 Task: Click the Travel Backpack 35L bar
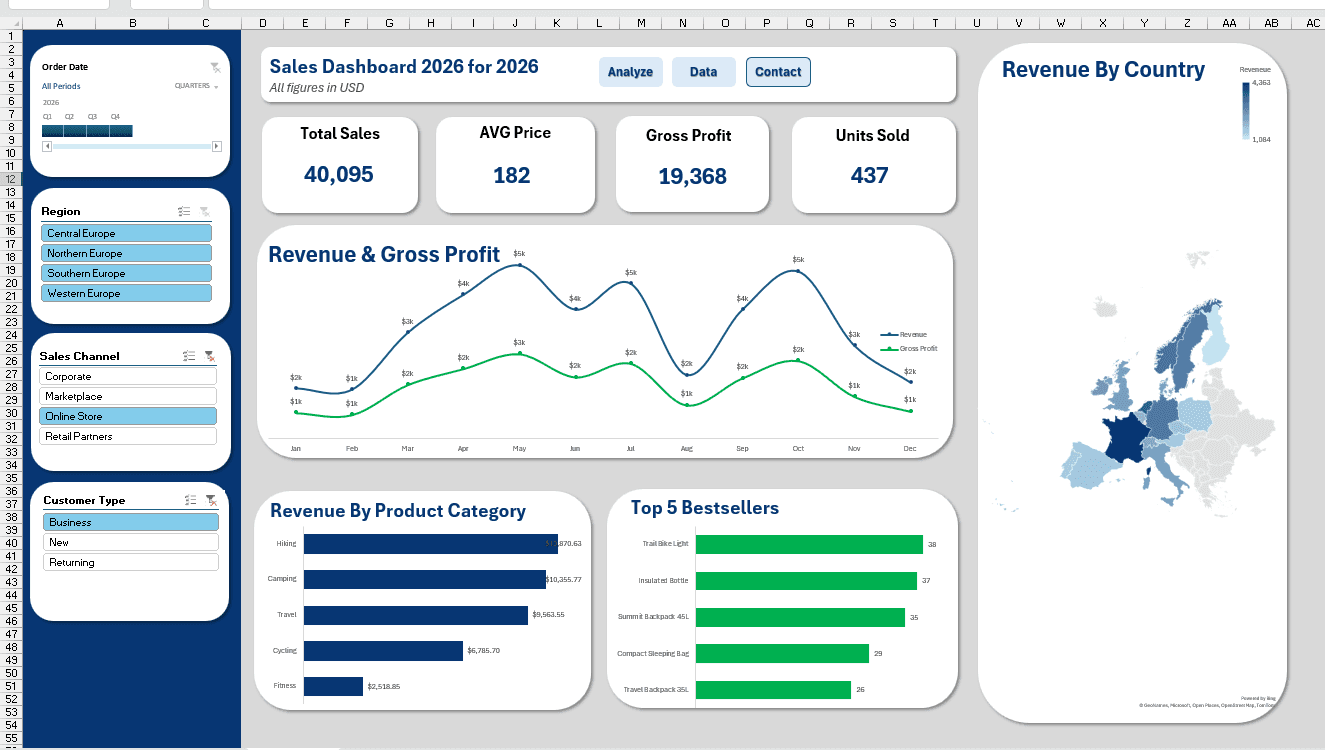pos(773,690)
